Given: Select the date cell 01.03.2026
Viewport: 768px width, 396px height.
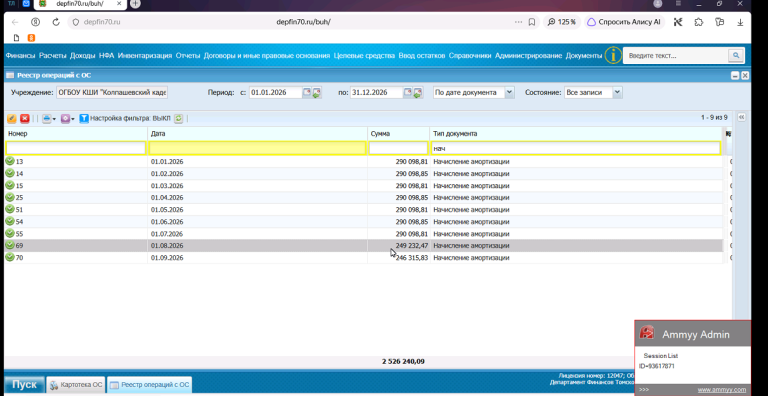Looking at the screenshot, I should tap(257, 186).
